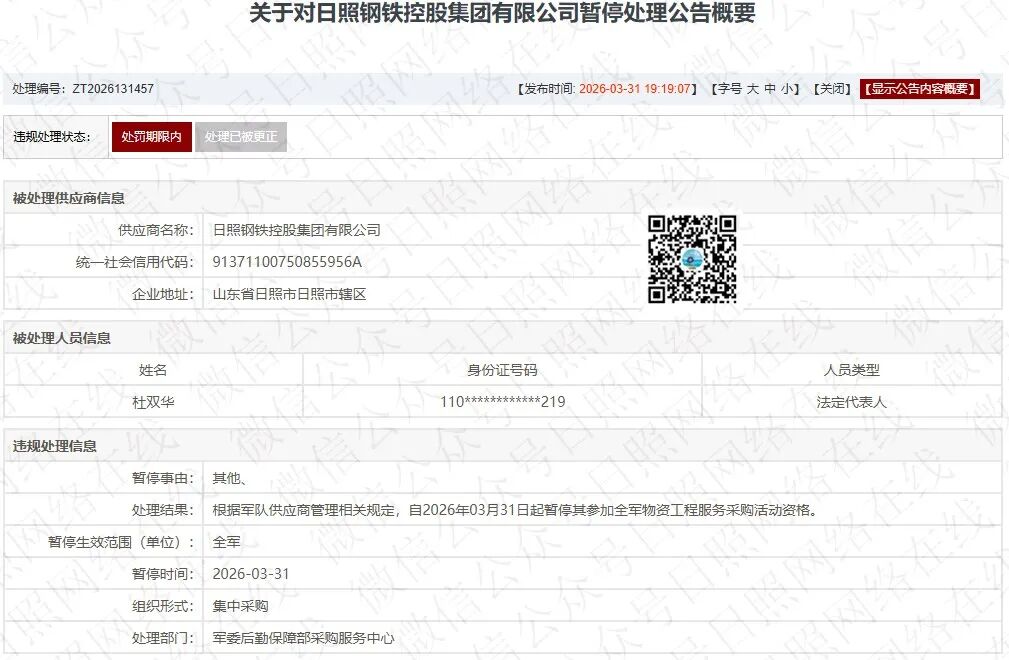Click the 人员类型 column header
The image size is (1009, 660).
pos(851,370)
